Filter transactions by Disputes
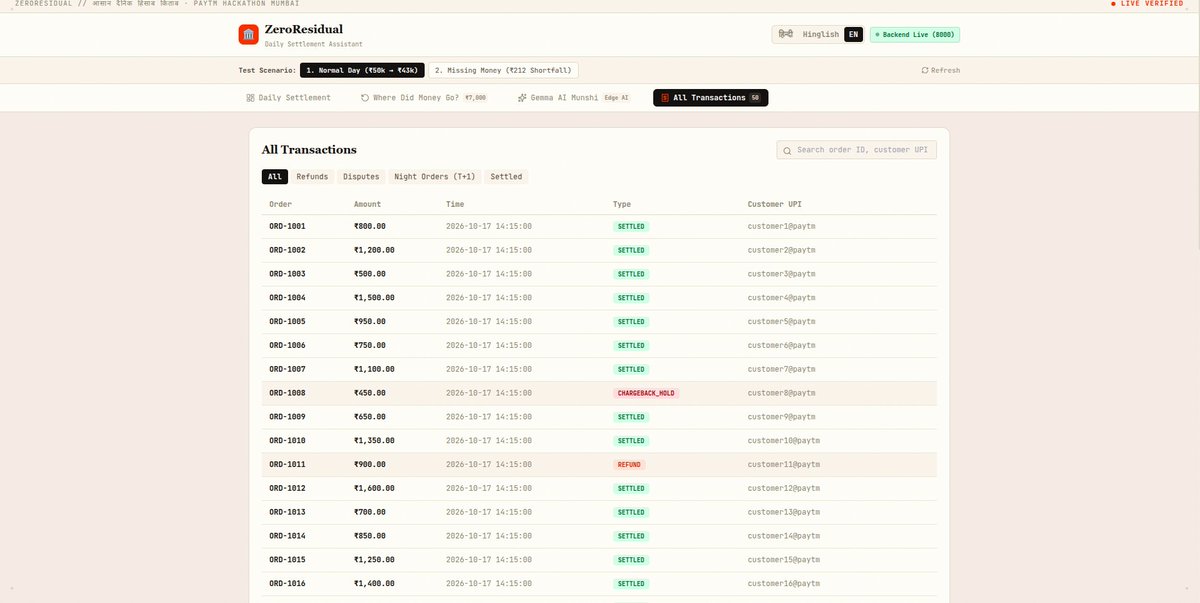 pos(361,176)
